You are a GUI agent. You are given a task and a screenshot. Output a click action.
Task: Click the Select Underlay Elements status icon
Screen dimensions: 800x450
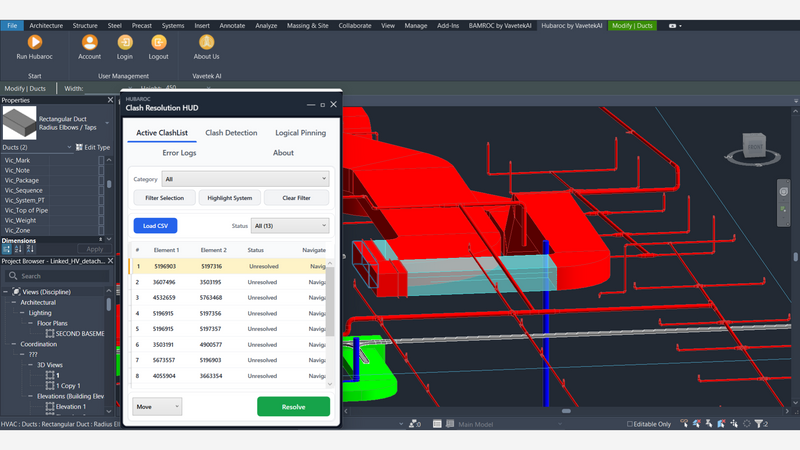(x=696, y=423)
